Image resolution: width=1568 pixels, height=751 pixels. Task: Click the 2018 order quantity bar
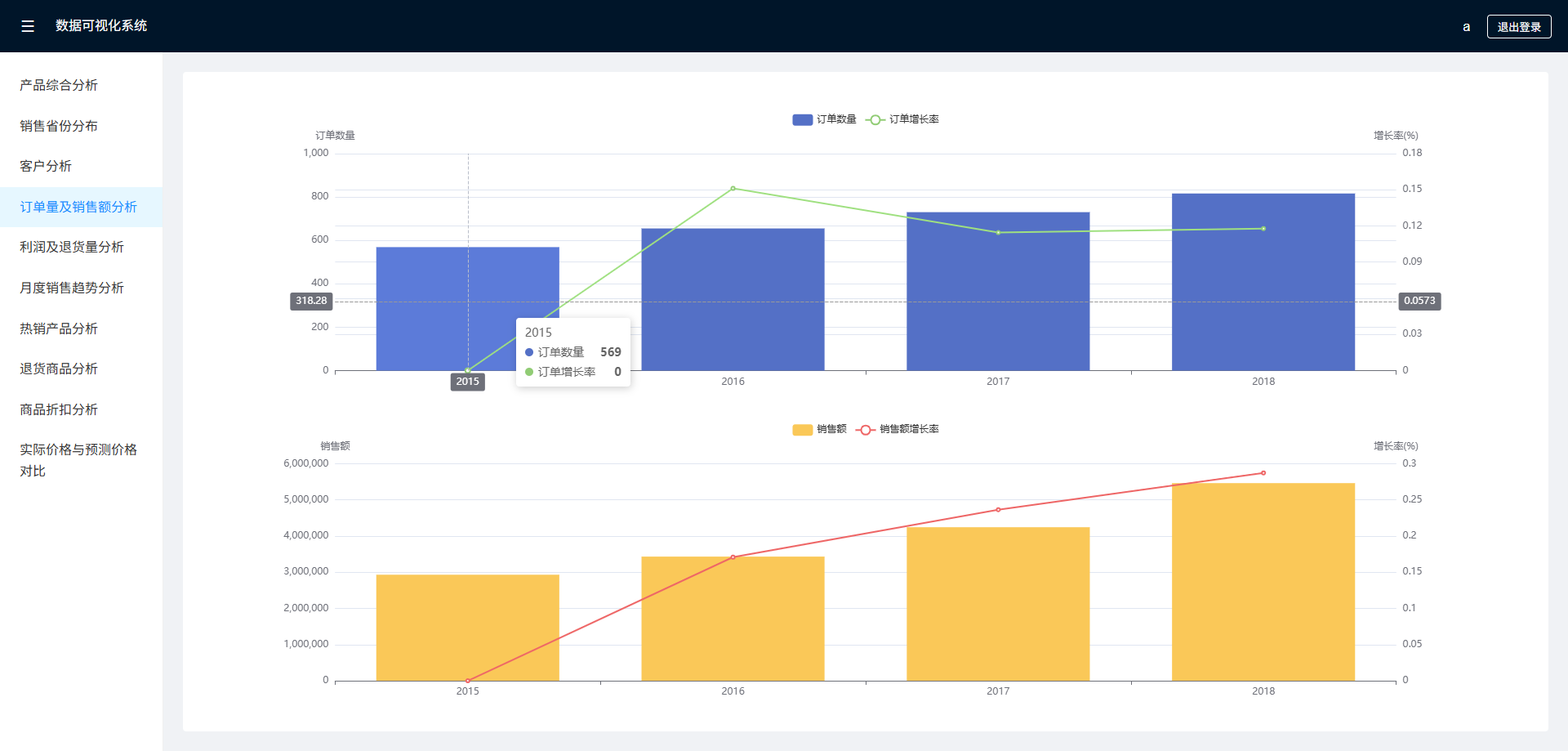pos(1263,282)
